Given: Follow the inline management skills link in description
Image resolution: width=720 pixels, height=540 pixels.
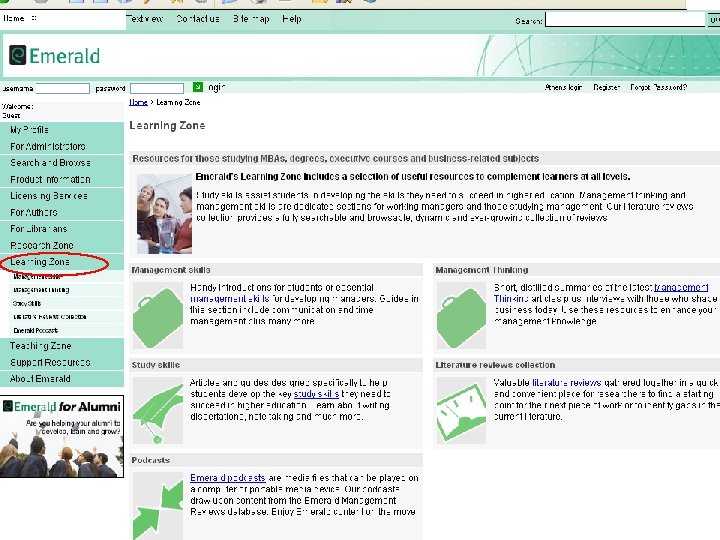Looking at the screenshot, I should (x=230, y=299).
